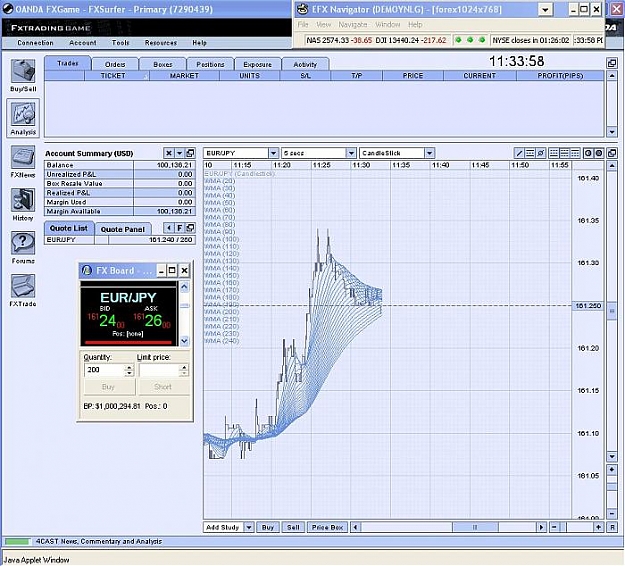The height and width of the screenshot is (566, 625).
Task: Open the Navigate menu in EFX Navigator
Action: tap(353, 25)
